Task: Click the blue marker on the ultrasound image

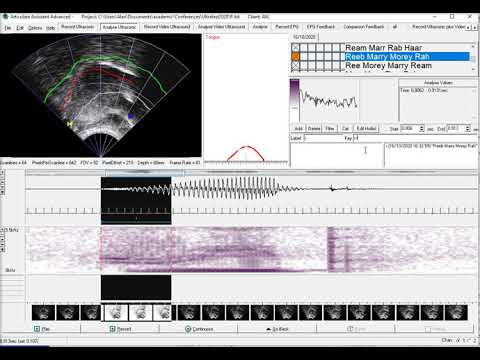Action: 131,116
